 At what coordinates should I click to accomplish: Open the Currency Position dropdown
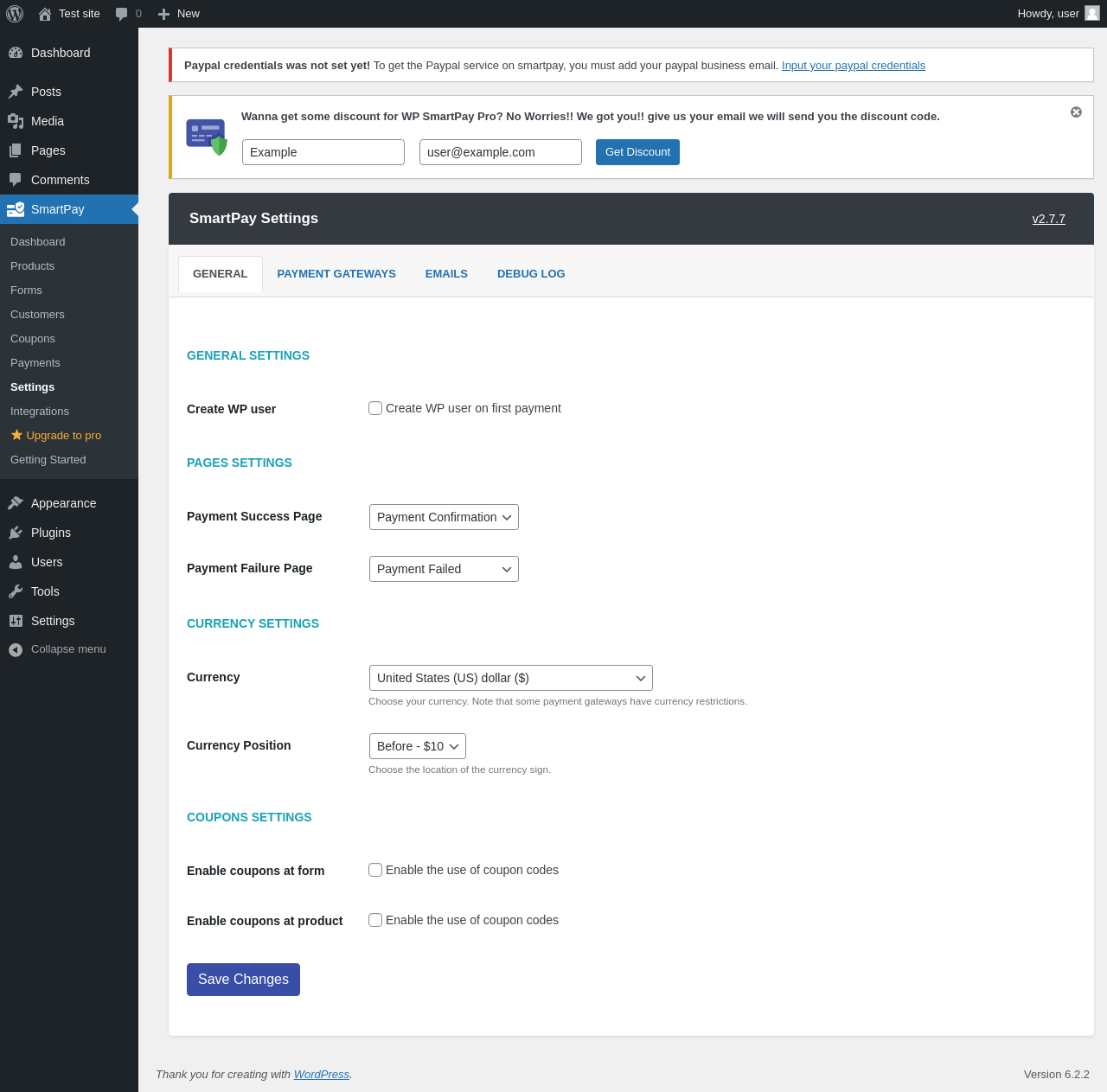(x=417, y=746)
